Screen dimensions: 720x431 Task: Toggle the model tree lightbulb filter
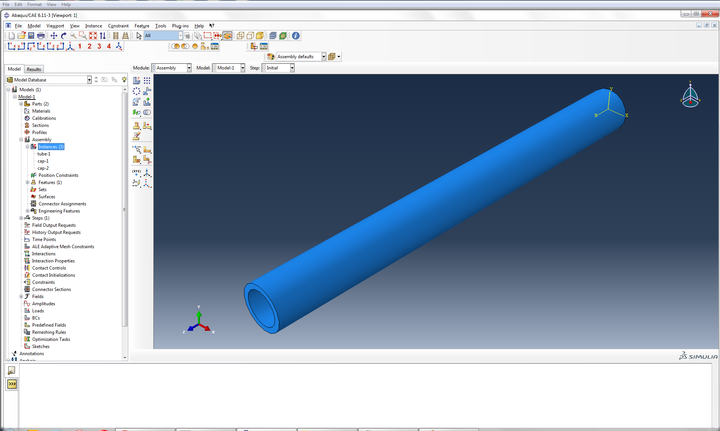[124, 79]
